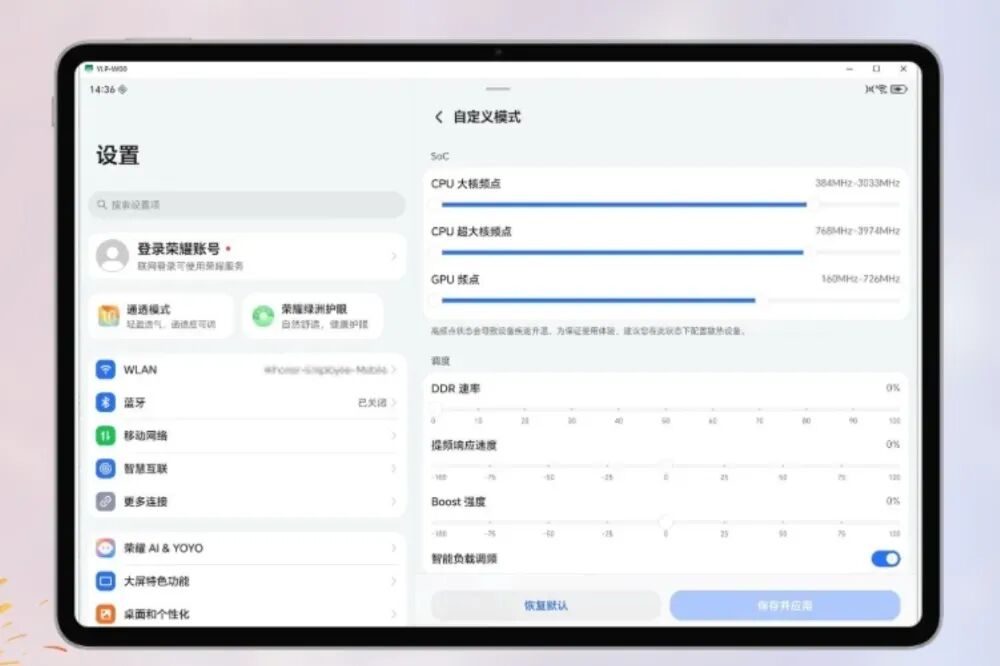Expand 移动网络 row chevron
The image size is (1000, 666).
[393, 436]
